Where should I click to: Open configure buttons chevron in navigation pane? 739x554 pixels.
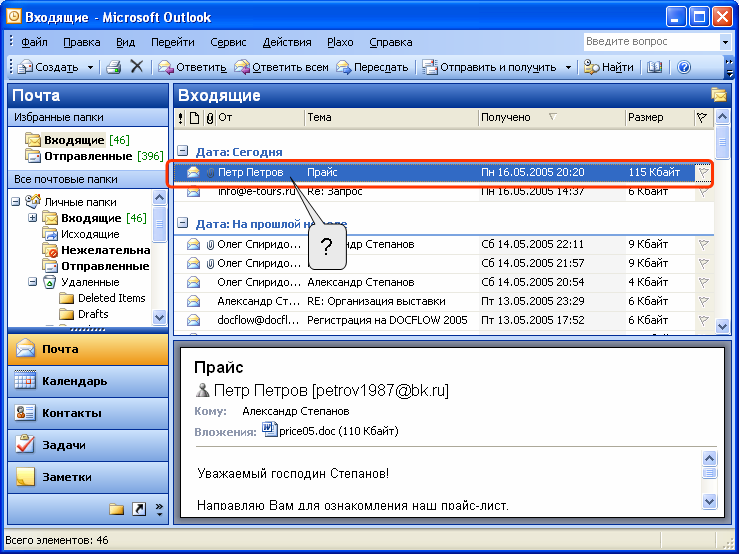159,509
